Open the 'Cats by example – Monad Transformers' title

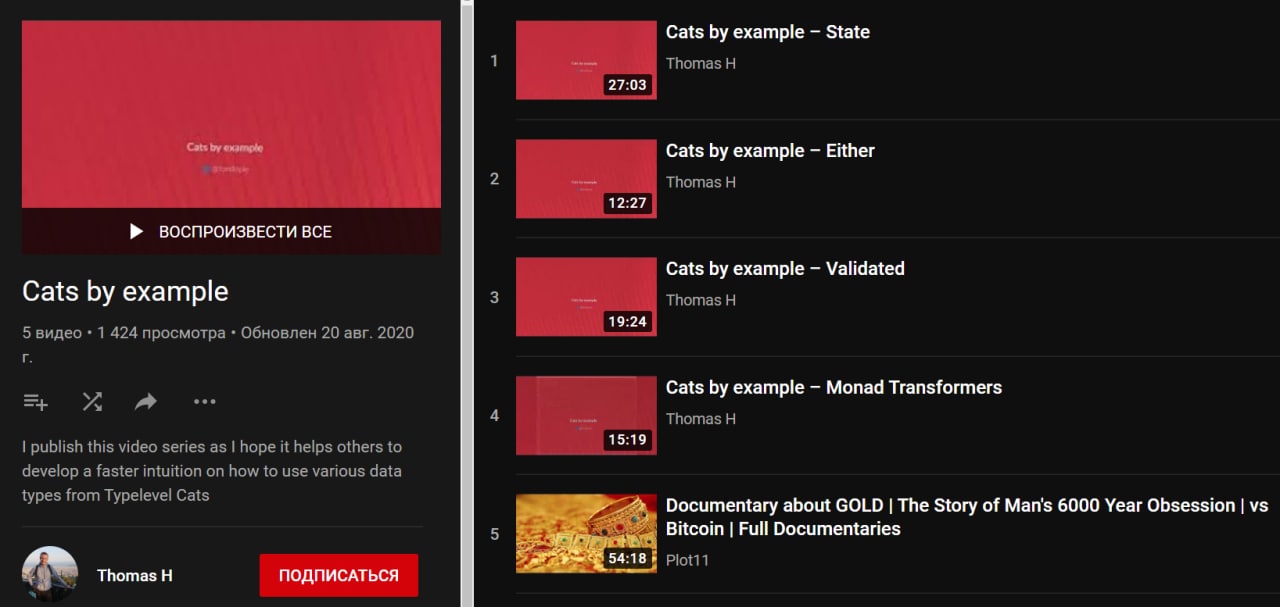[x=834, y=388]
